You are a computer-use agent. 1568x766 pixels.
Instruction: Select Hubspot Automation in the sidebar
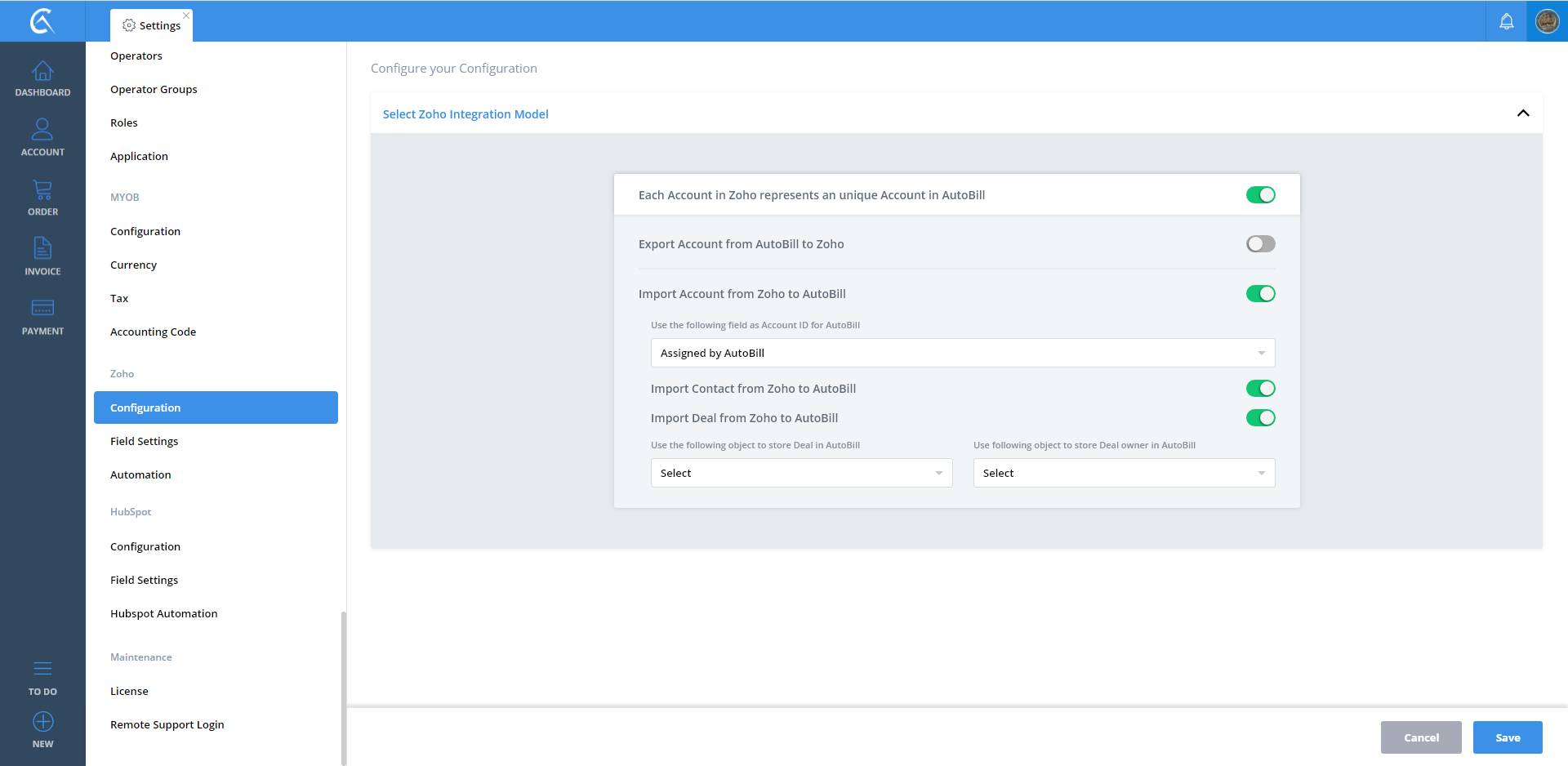tap(164, 613)
